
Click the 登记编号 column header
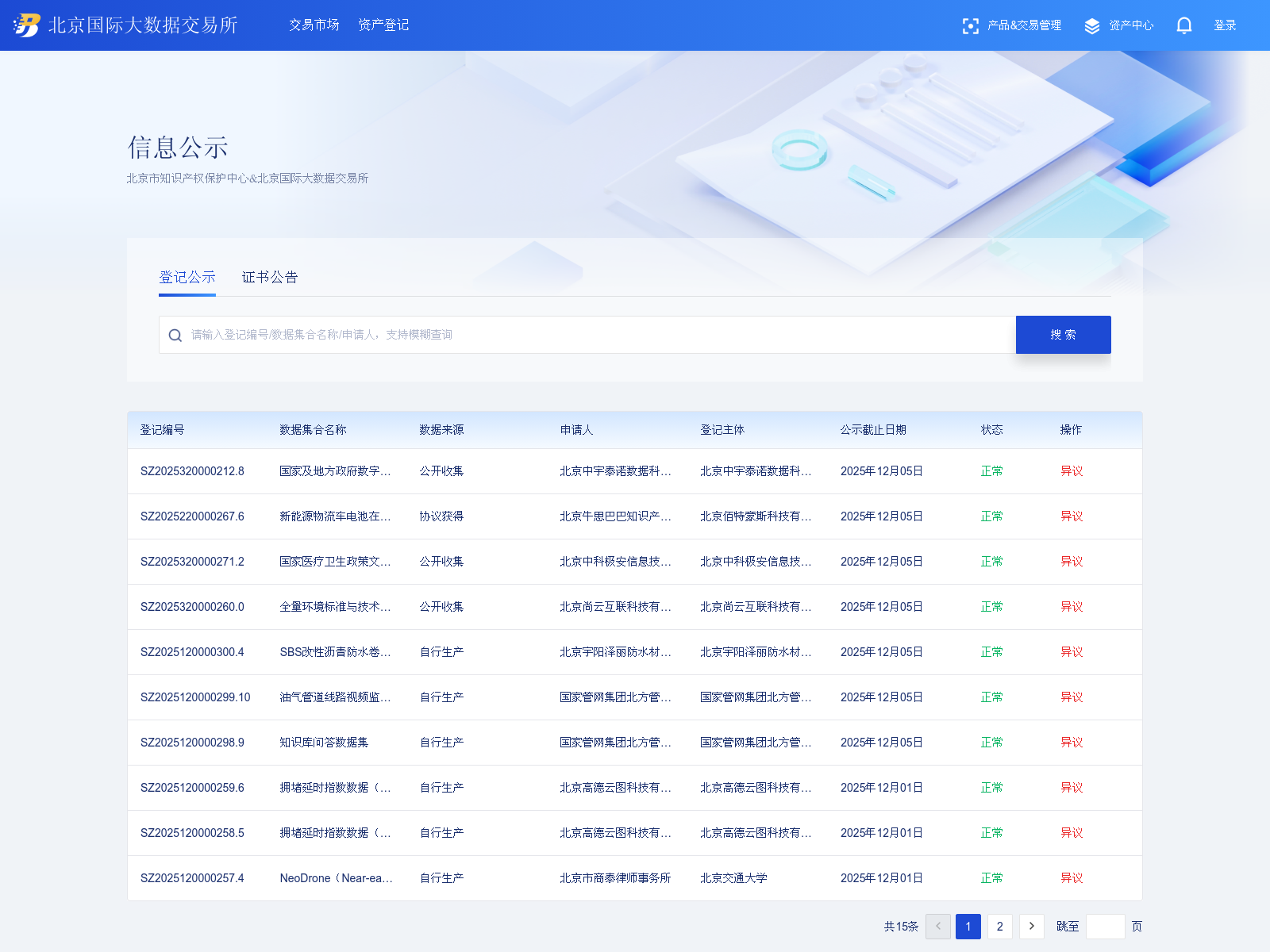[162, 430]
